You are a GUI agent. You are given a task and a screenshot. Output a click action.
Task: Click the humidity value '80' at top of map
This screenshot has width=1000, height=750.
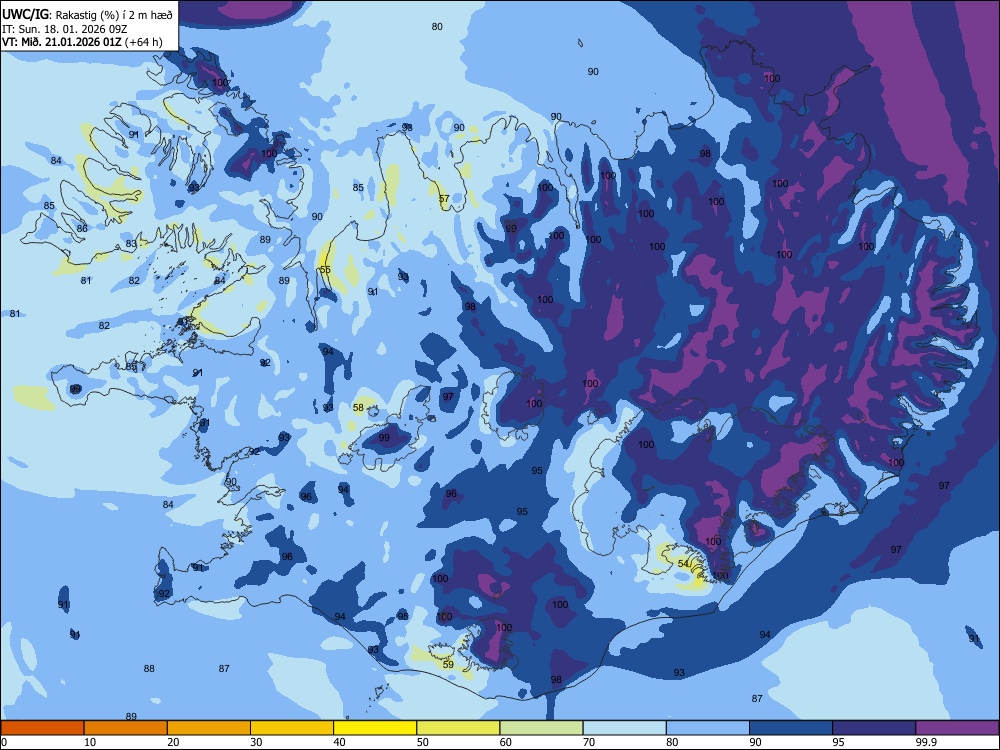point(437,27)
